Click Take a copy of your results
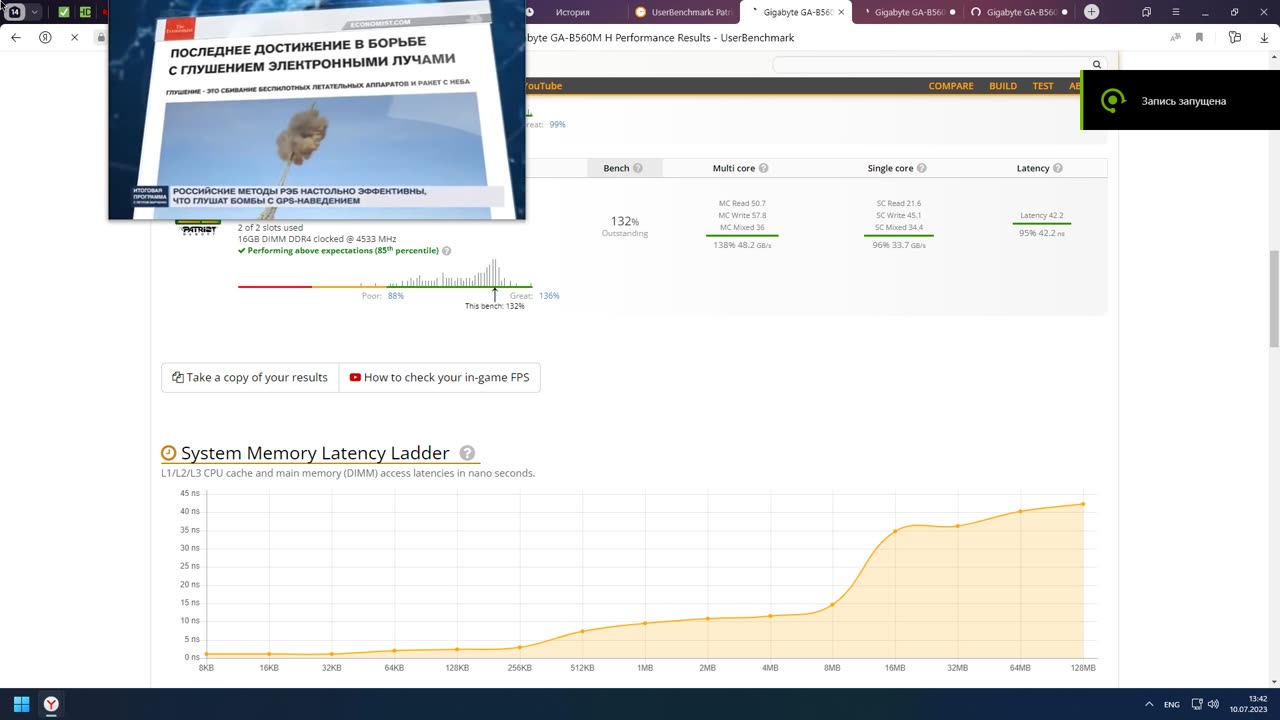 click(250, 377)
